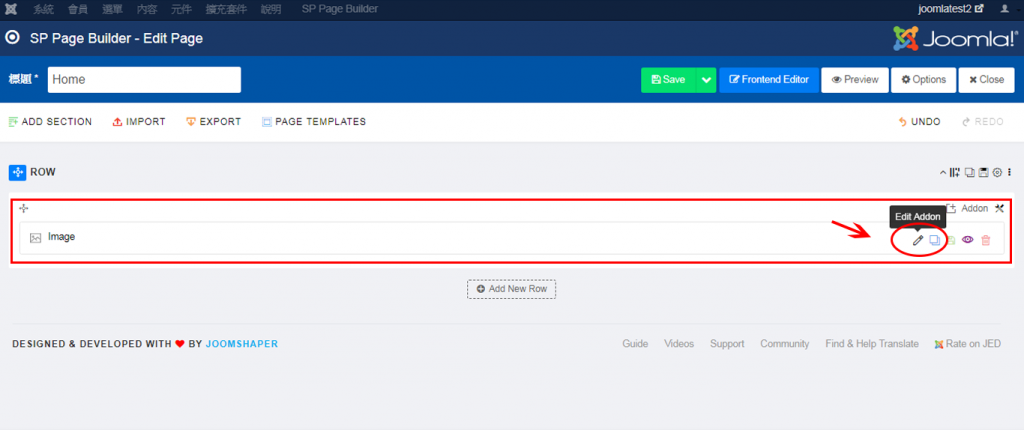The height and width of the screenshot is (430, 1024).
Task: Open row settings gear icon
Action: coord(997,172)
